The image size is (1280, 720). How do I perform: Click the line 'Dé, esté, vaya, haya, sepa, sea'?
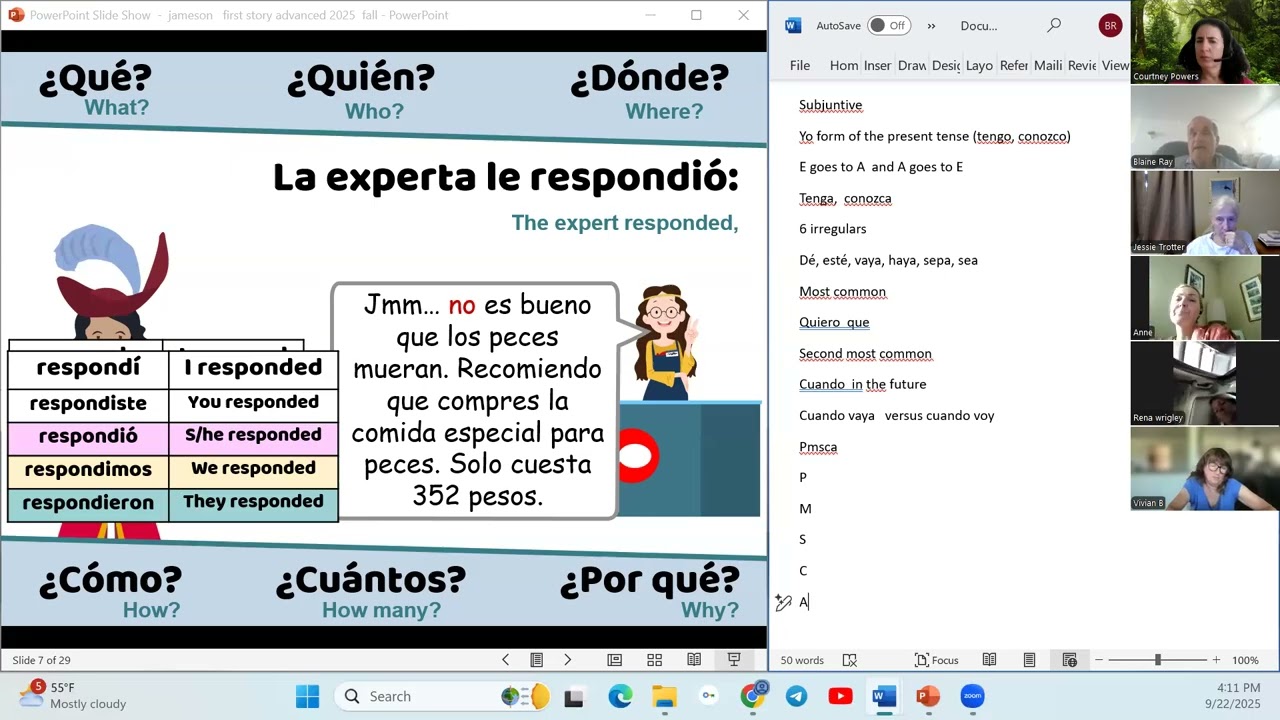tap(888, 260)
